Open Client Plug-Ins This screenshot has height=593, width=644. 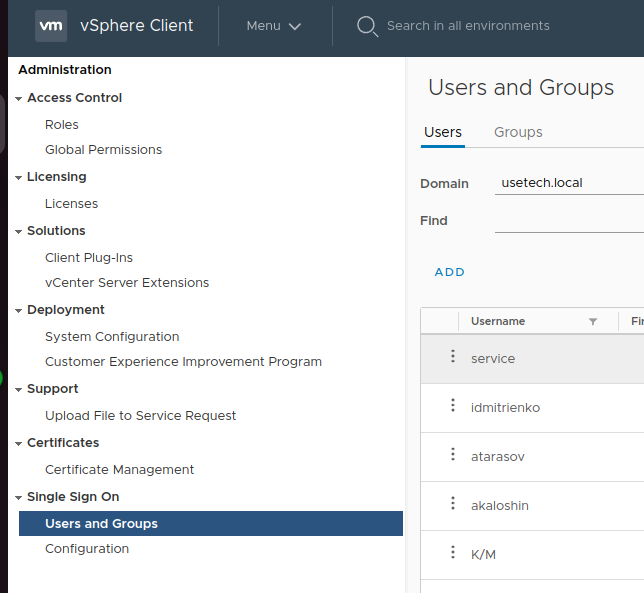click(89, 258)
